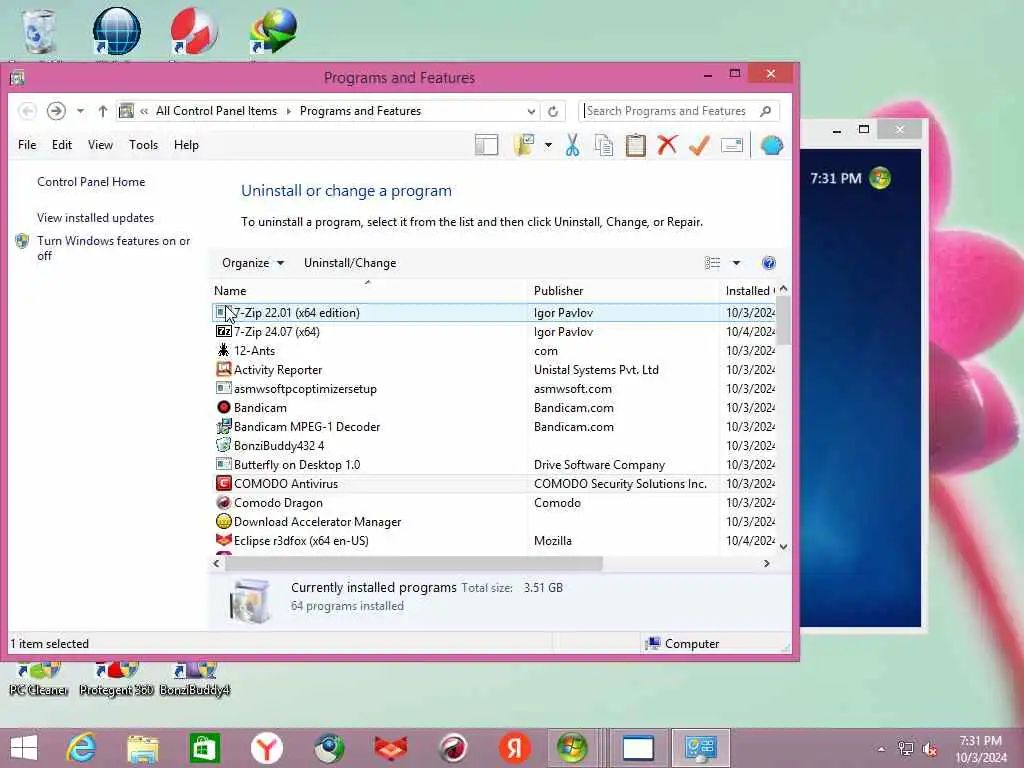Open File Explorer from taskbar
This screenshot has height=768, width=1024.
click(x=143, y=749)
